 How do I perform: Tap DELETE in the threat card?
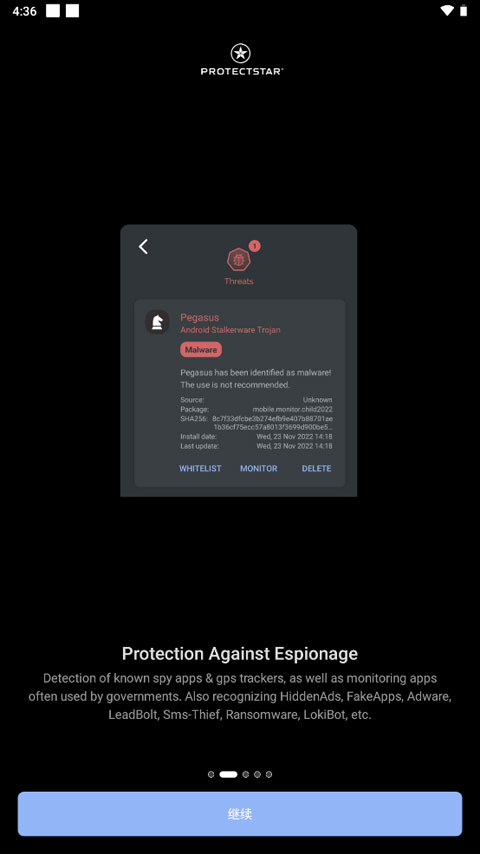(317, 468)
